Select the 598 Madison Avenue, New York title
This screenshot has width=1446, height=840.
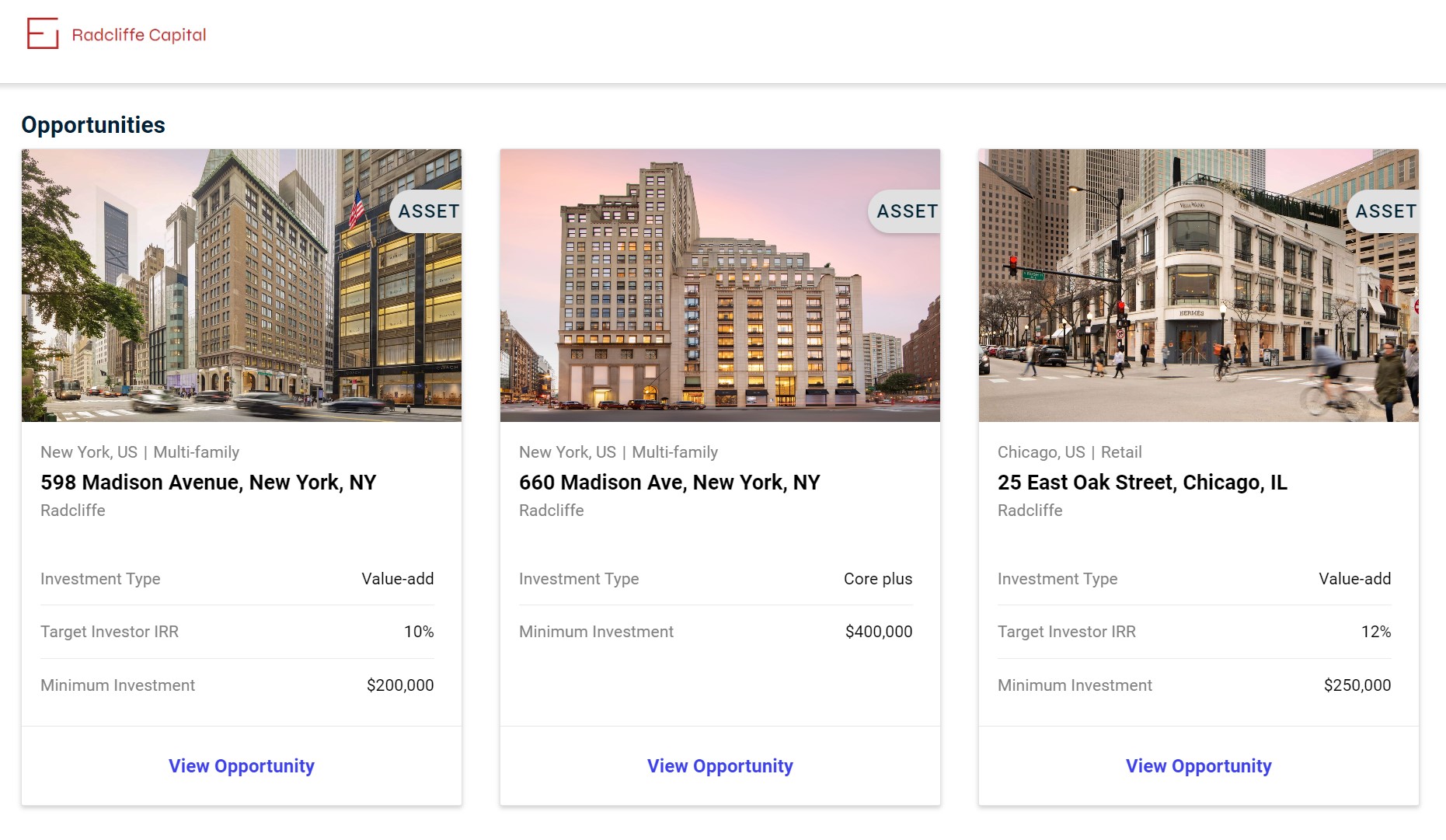point(208,483)
